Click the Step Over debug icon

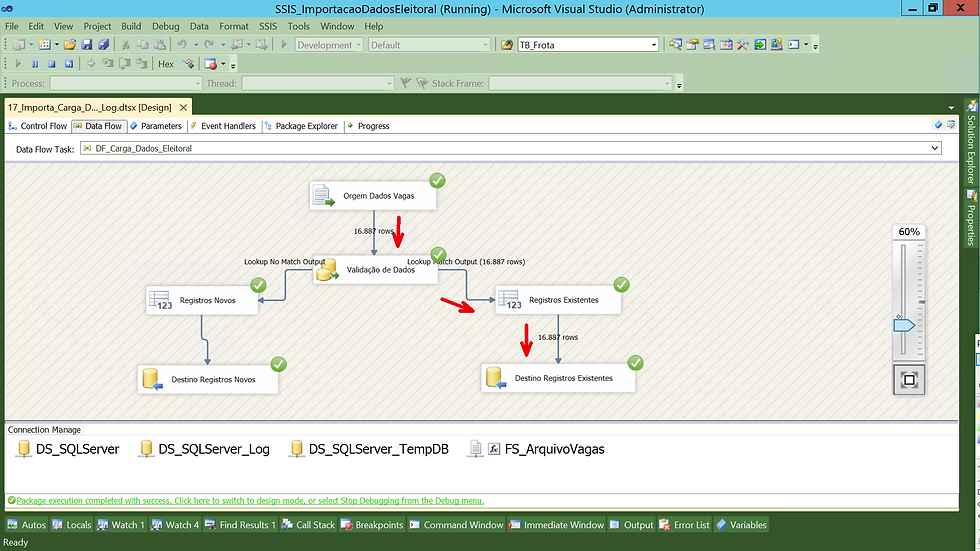pos(125,64)
